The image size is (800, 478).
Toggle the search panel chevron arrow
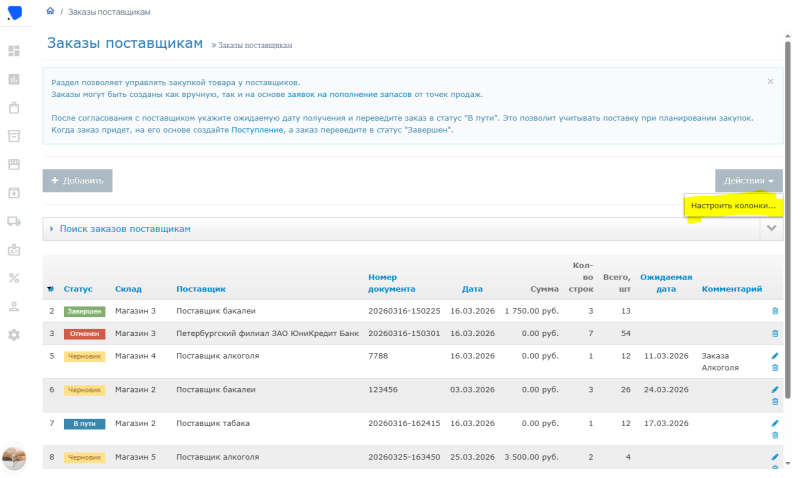coord(771,229)
